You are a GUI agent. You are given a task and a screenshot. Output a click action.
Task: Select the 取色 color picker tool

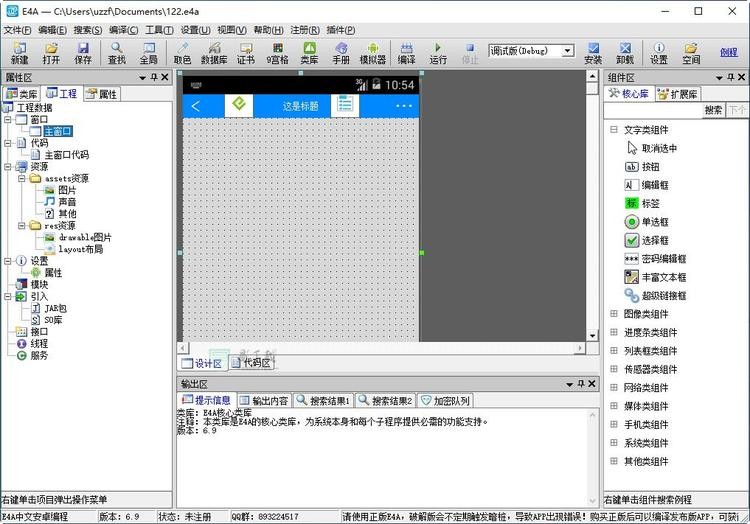coord(182,53)
